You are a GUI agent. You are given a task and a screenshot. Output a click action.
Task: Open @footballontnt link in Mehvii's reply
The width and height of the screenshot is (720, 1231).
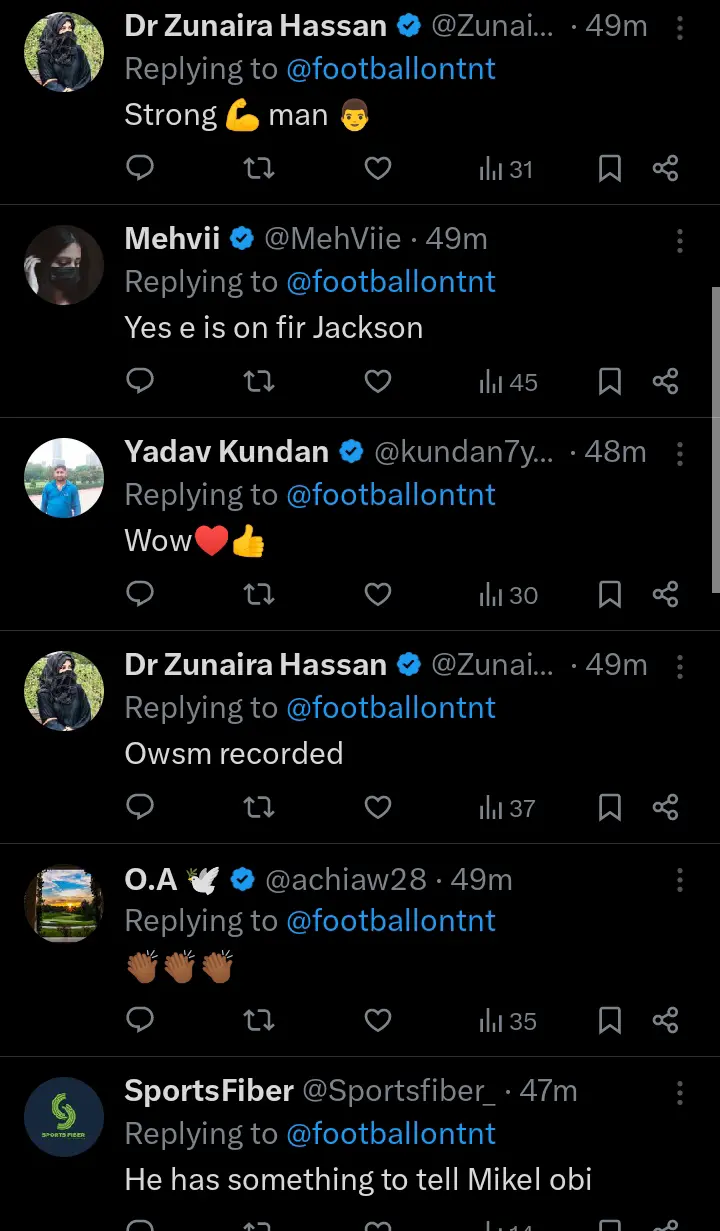pos(391,282)
